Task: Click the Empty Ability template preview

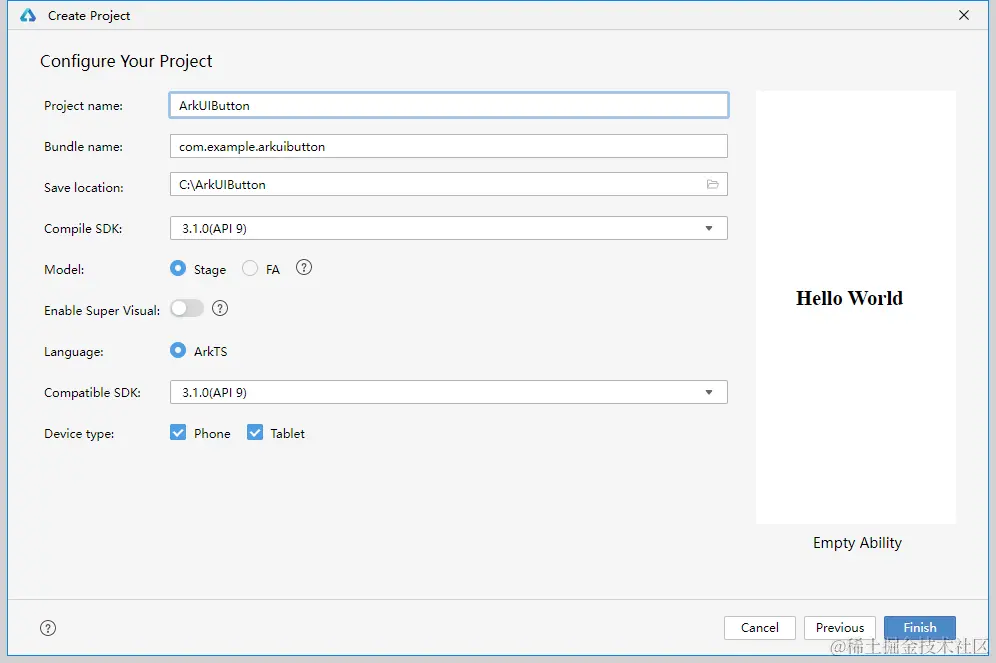Action: pos(855,307)
